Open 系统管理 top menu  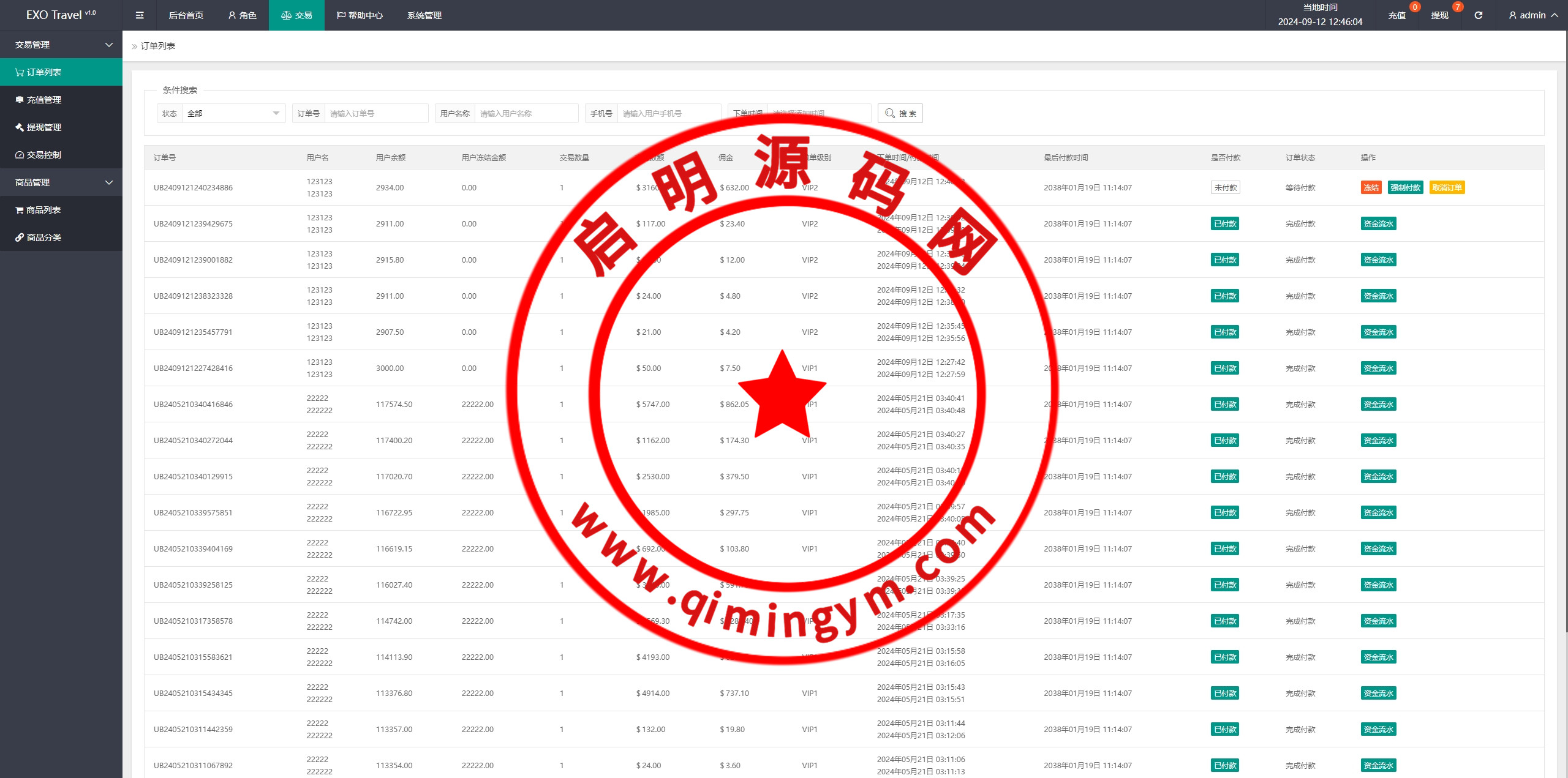pyautogui.click(x=424, y=15)
